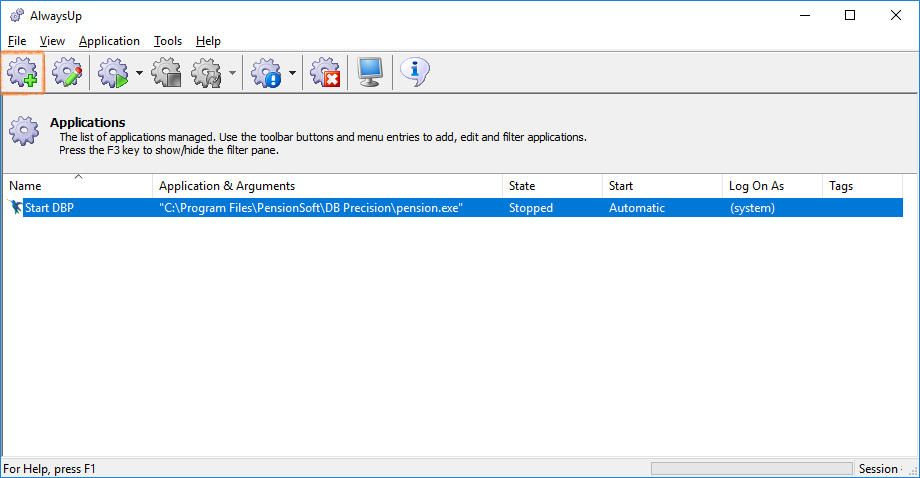Image resolution: width=920 pixels, height=478 pixels.
Task: Click the Stop Application gear icon
Action: [x=165, y=73]
